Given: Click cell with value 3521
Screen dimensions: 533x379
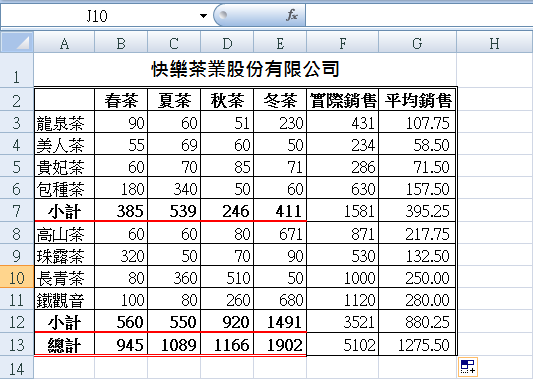Looking at the screenshot, I should 343,321.
